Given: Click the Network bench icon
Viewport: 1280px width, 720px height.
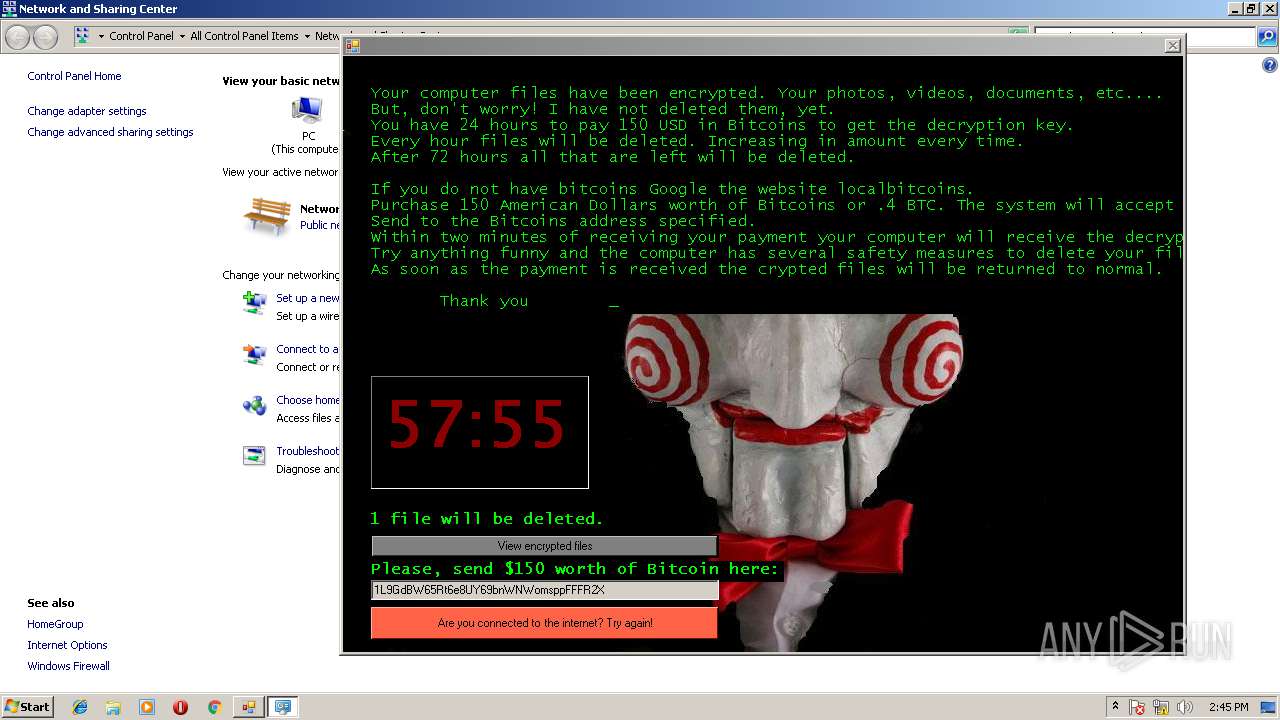Looking at the screenshot, I should click(267, 215).
